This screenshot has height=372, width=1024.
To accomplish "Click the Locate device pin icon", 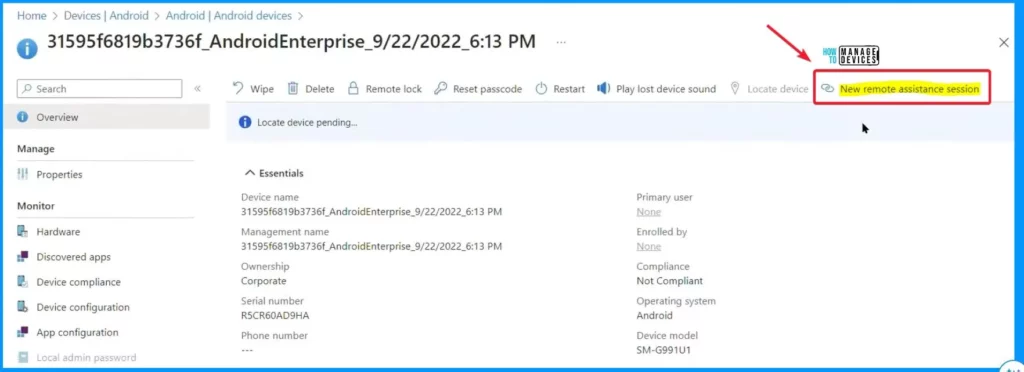I will tap(735, 88).
